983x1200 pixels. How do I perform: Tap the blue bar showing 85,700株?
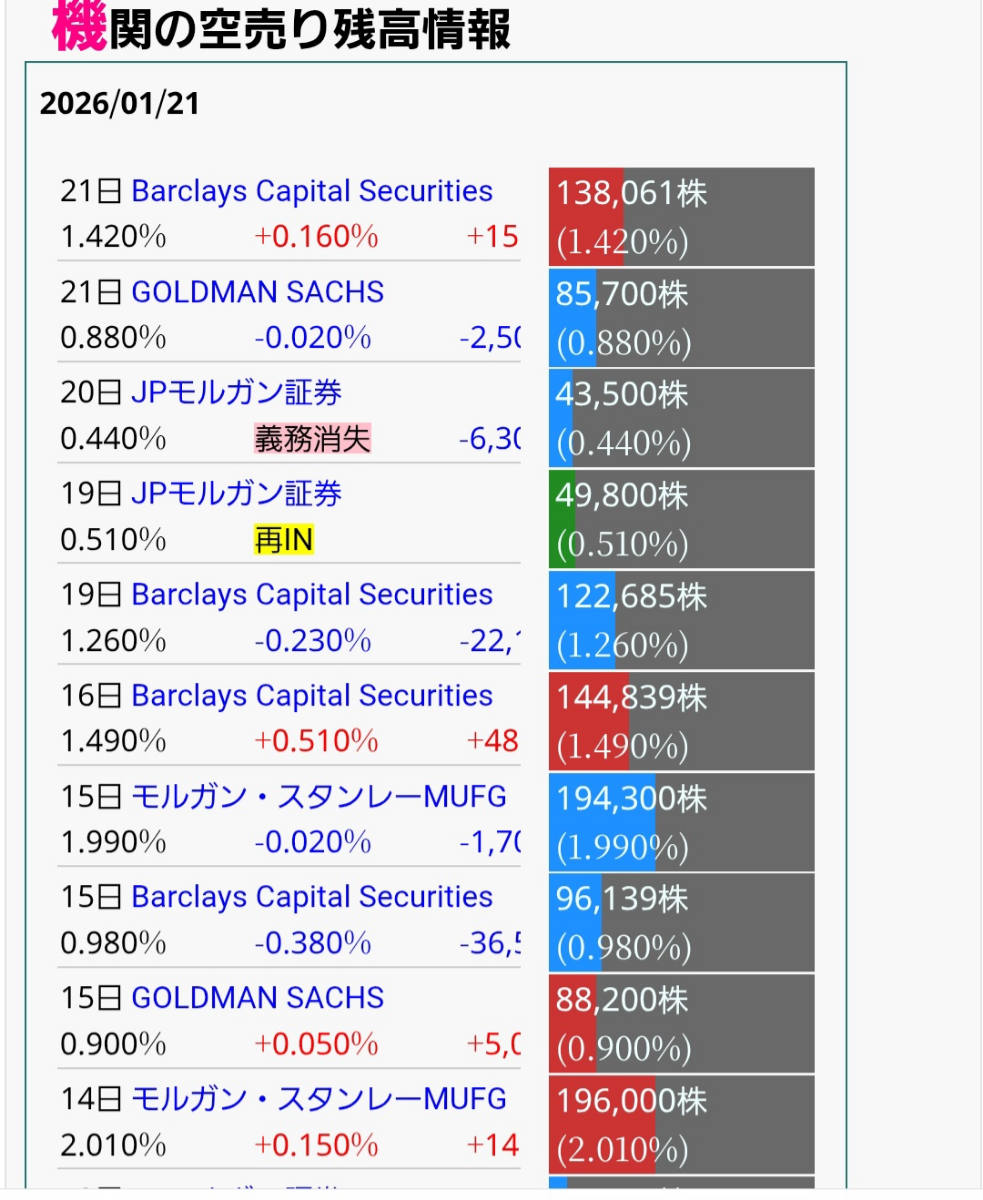point(572,317)
